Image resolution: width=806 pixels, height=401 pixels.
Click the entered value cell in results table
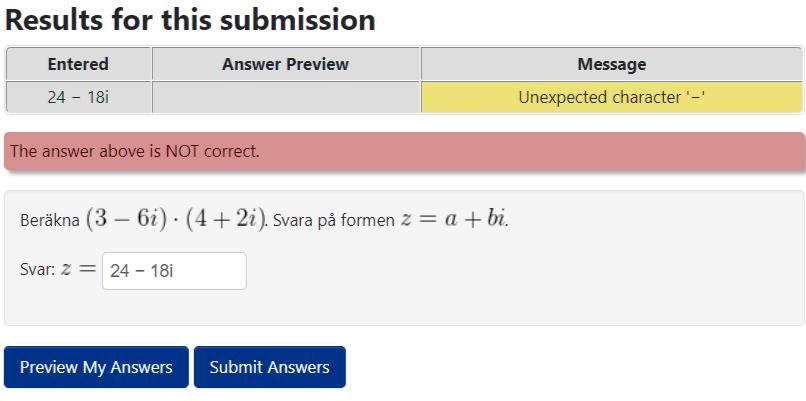coord(78,97)
